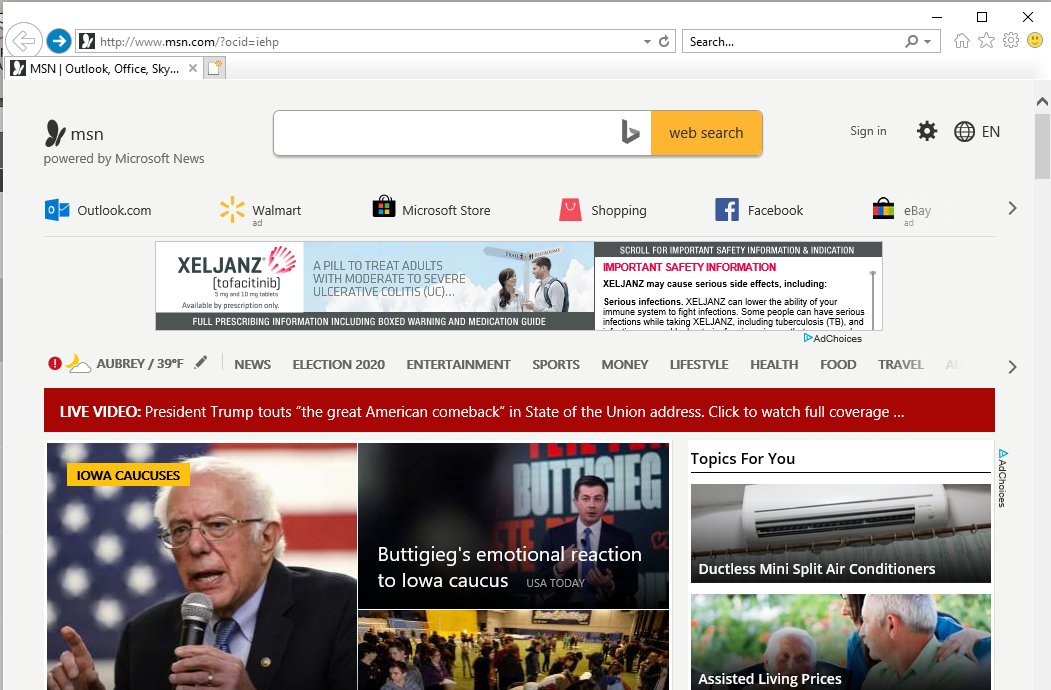
Task: Click the page scrollbar up arrow
Action: (1042, 102)
